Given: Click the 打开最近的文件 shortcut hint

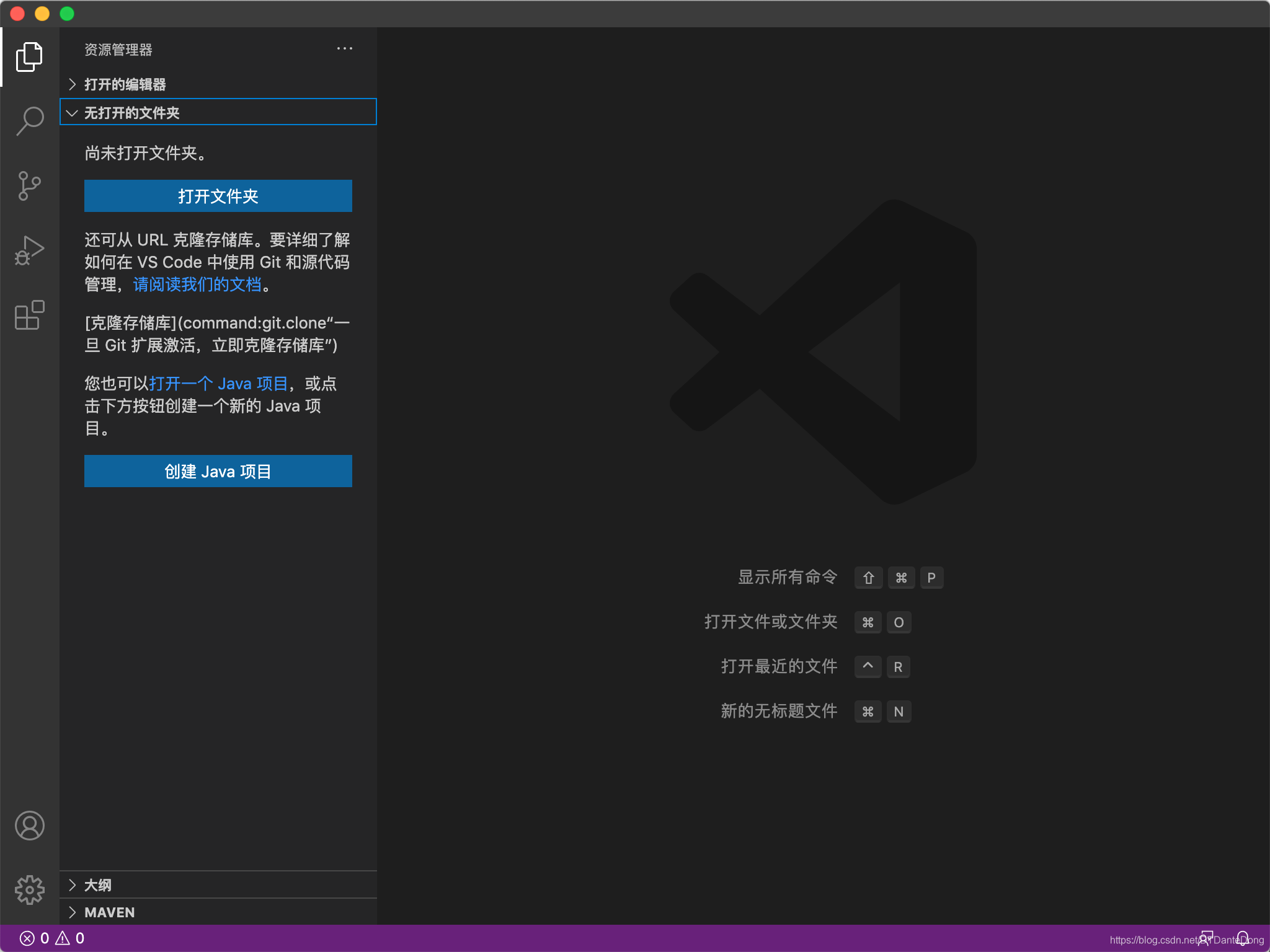Looking at the screenshot, I should point(779,666).
